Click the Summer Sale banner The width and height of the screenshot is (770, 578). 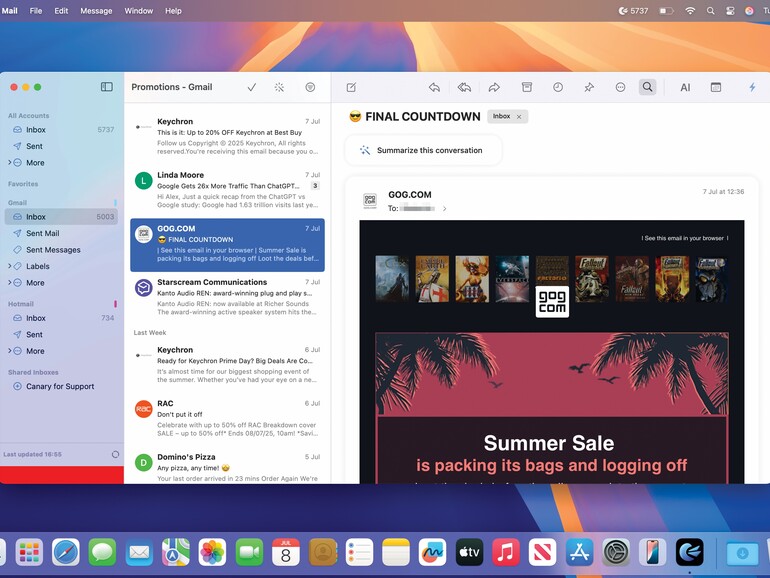point(552,408)
